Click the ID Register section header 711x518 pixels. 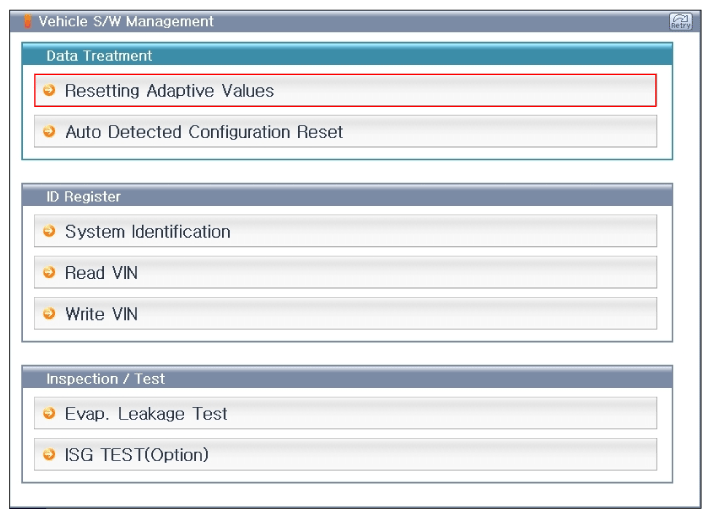click(x=83, y=197)
